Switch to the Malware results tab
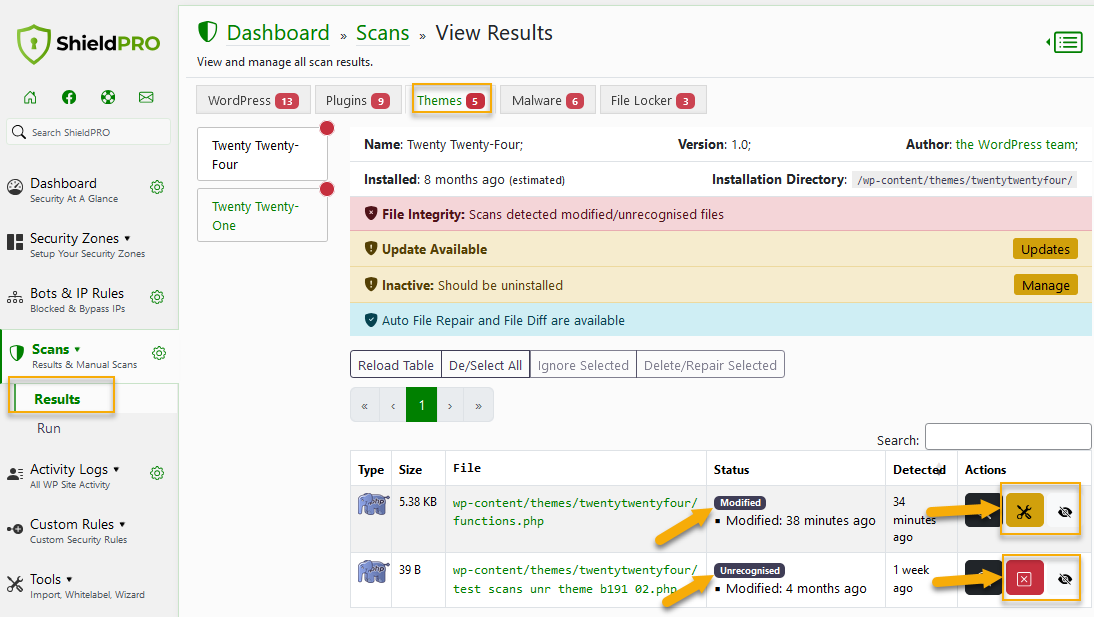This screenshot has width=1094, height=617. click(x=547, y=101)
